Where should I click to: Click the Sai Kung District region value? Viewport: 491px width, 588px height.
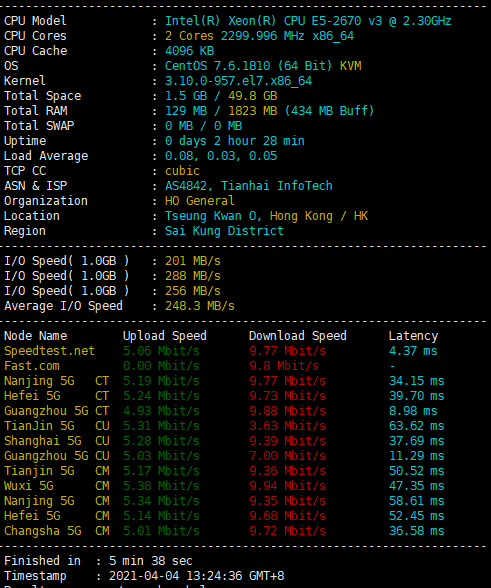pyautogui.click(x=224, y=231)
